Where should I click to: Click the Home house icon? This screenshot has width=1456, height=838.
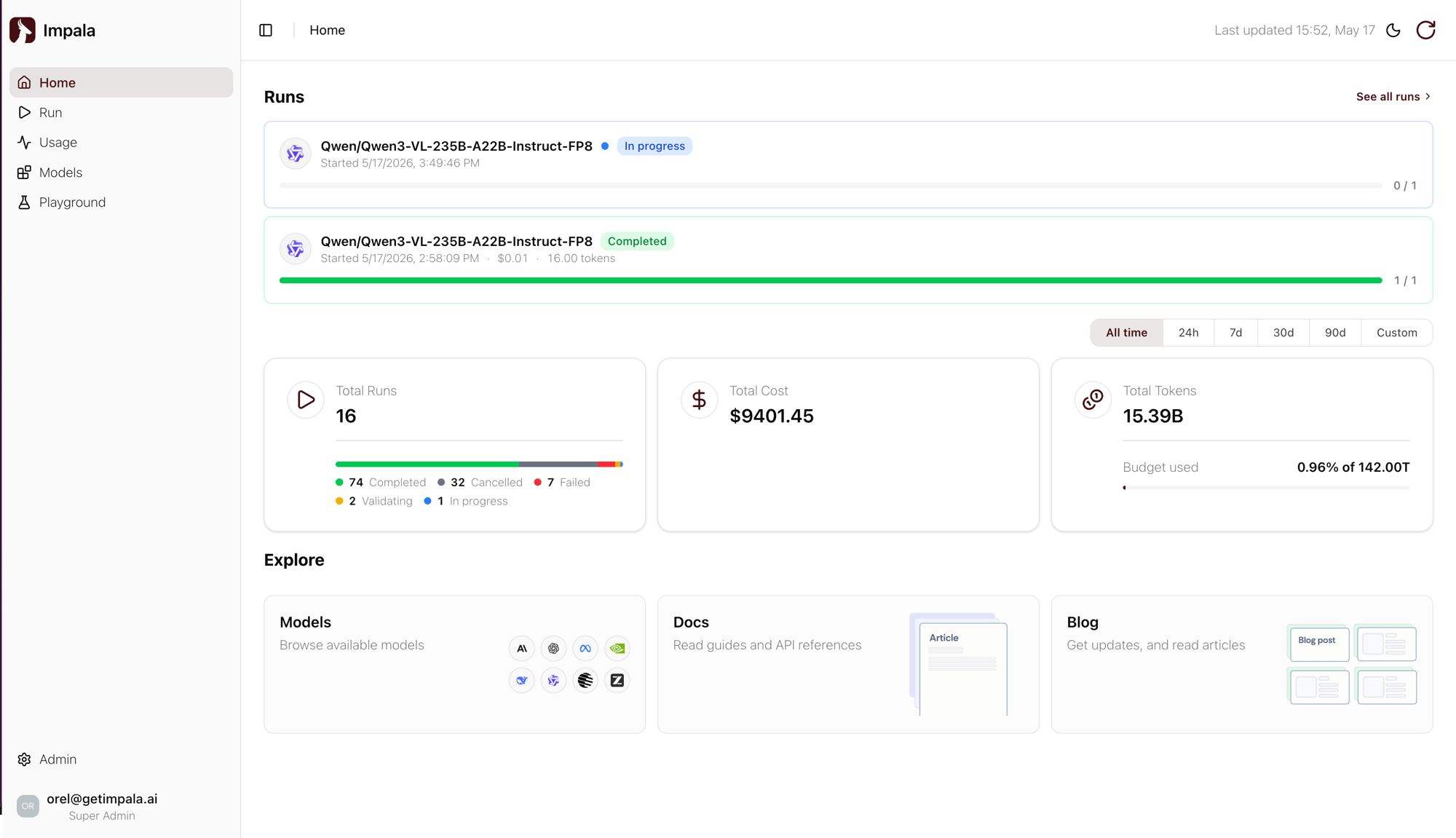click(24, 82)
